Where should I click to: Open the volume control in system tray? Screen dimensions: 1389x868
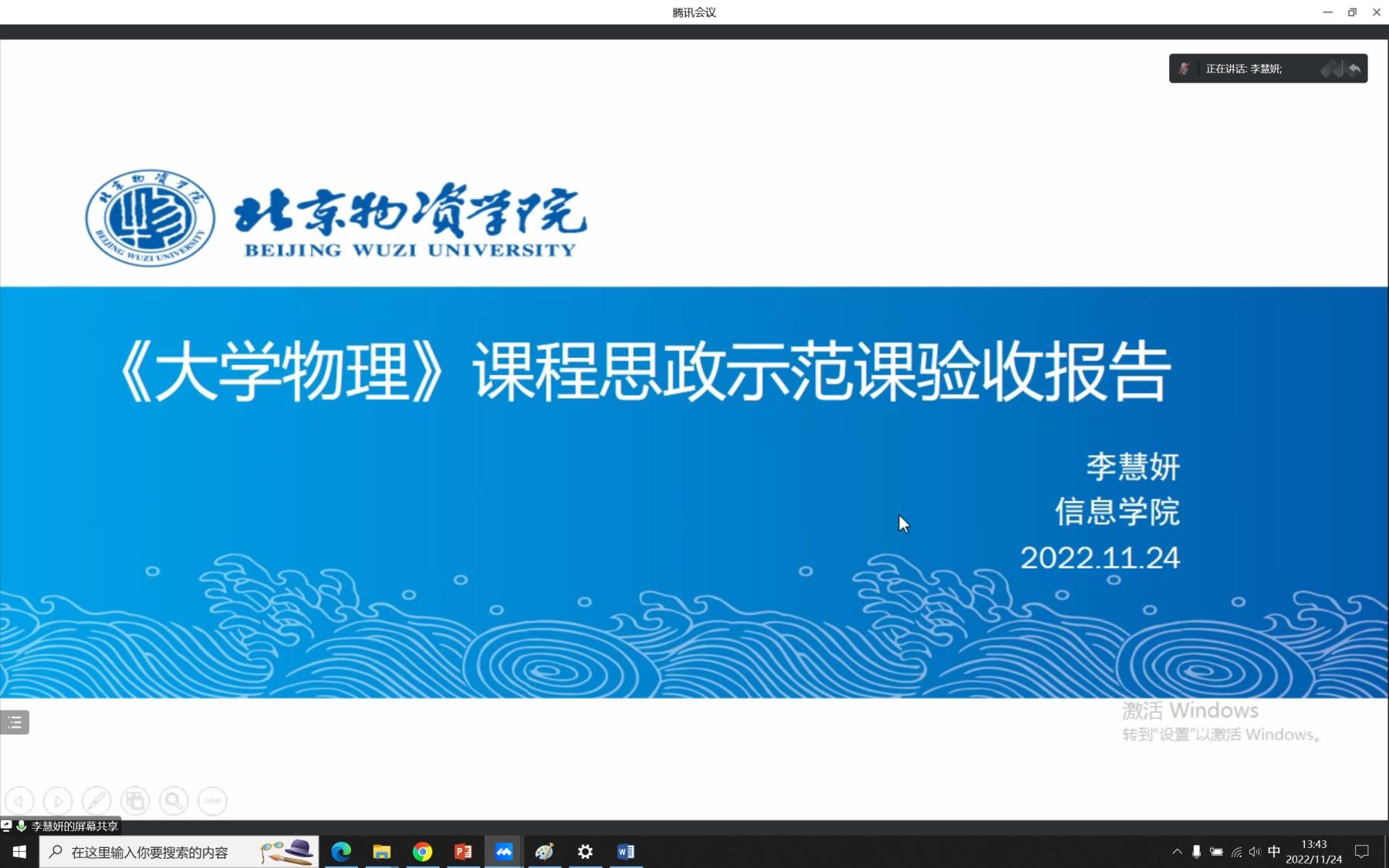pyautogui.click(x=1255, y=852)
